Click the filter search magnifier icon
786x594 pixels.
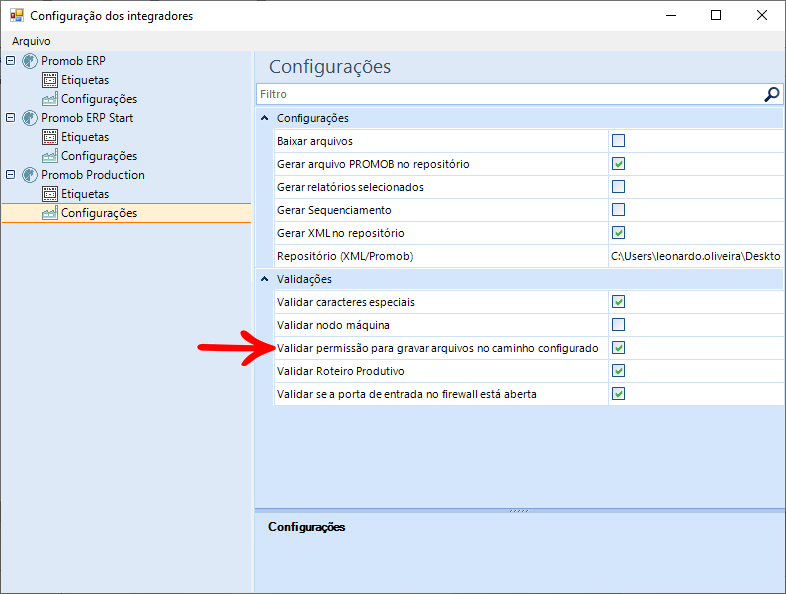[771, 94]
